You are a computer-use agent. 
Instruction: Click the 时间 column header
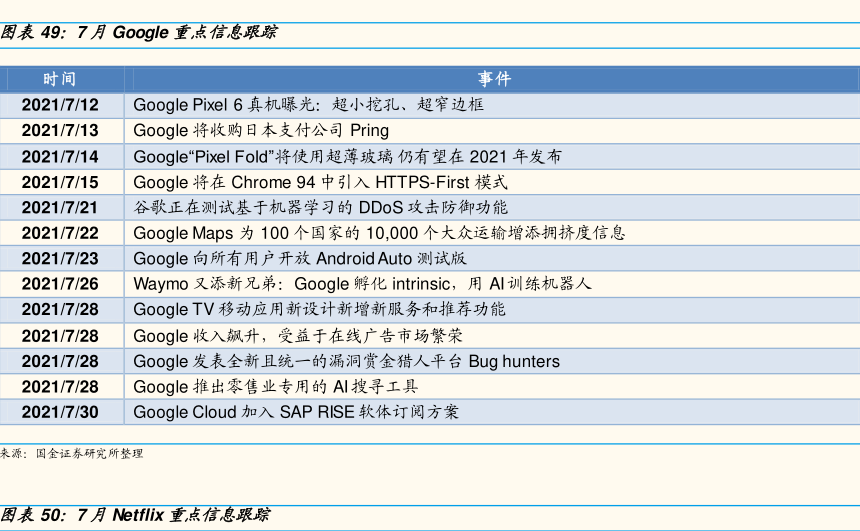[60, 79]
